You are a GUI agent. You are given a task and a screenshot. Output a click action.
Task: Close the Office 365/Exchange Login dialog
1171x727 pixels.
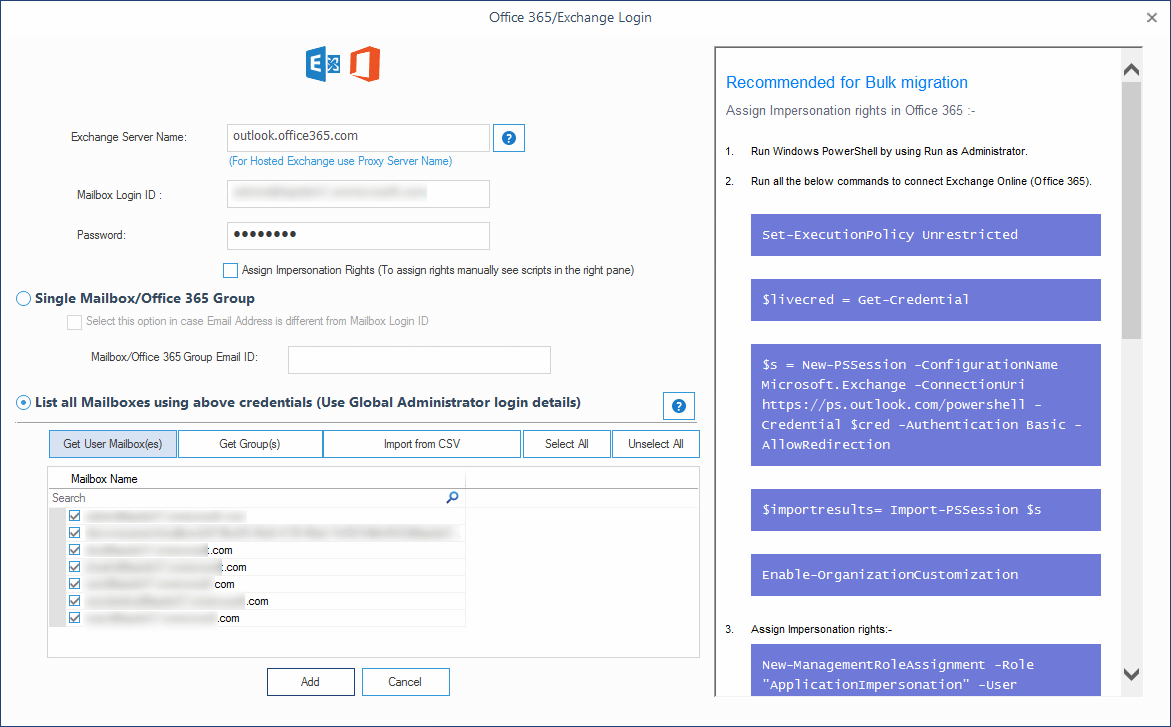[x=1152, y=17]
